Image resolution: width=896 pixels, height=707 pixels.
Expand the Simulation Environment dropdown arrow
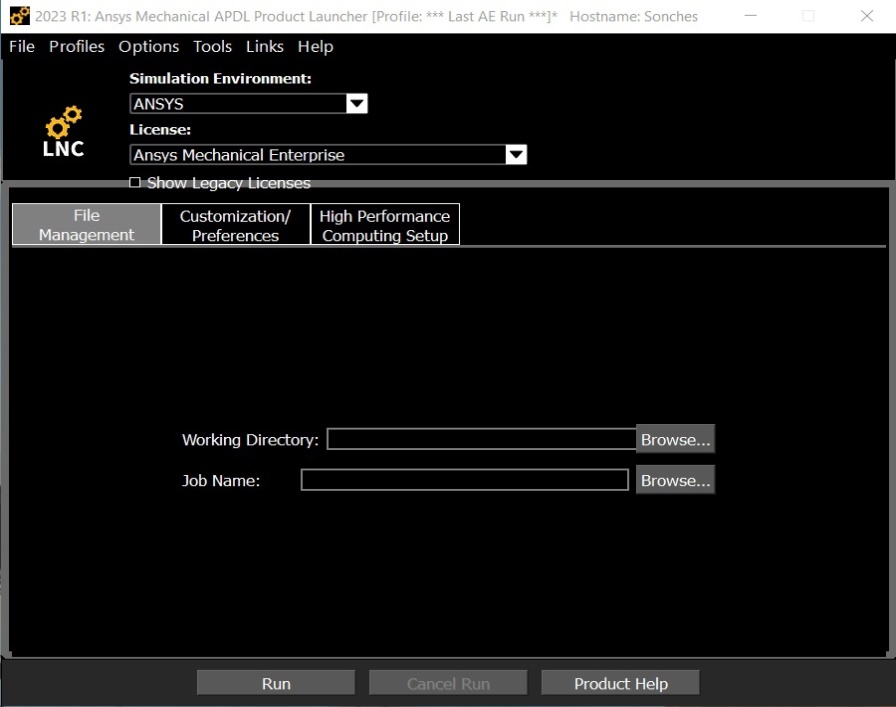357,103
